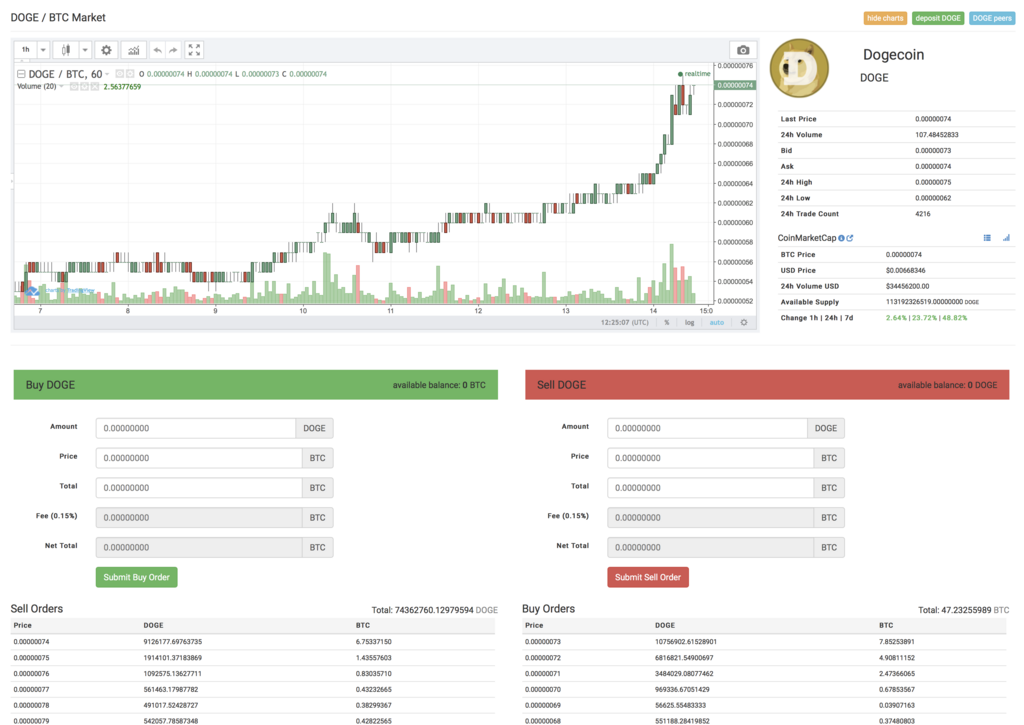Click the Bid value 0.00000073
The width and height of the screenshot is (1024, 725).
tap(933, 150)
